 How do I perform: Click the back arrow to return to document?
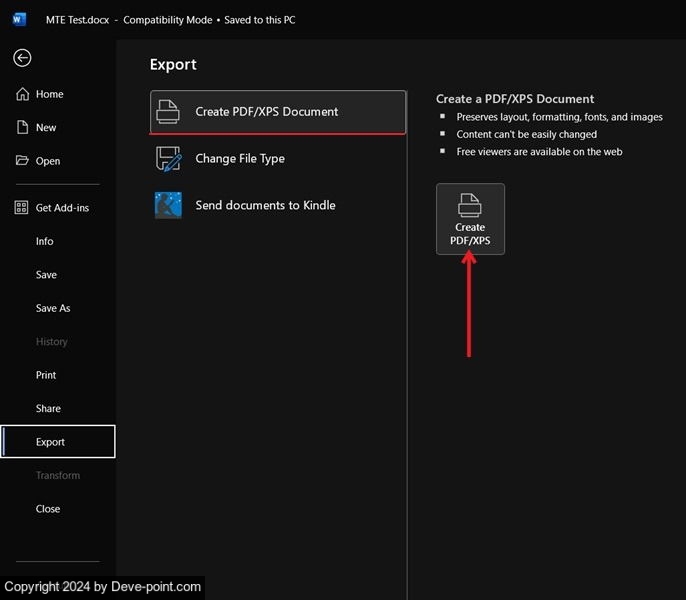coord(22,58)
